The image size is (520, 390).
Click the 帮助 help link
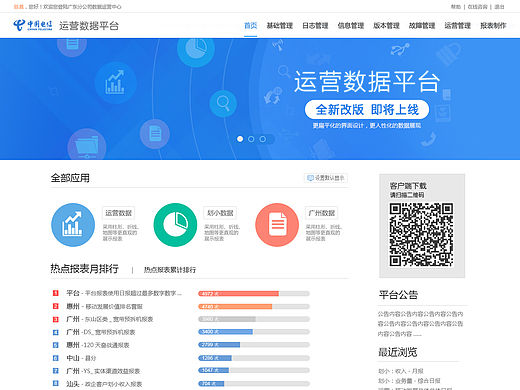point(456,7)
